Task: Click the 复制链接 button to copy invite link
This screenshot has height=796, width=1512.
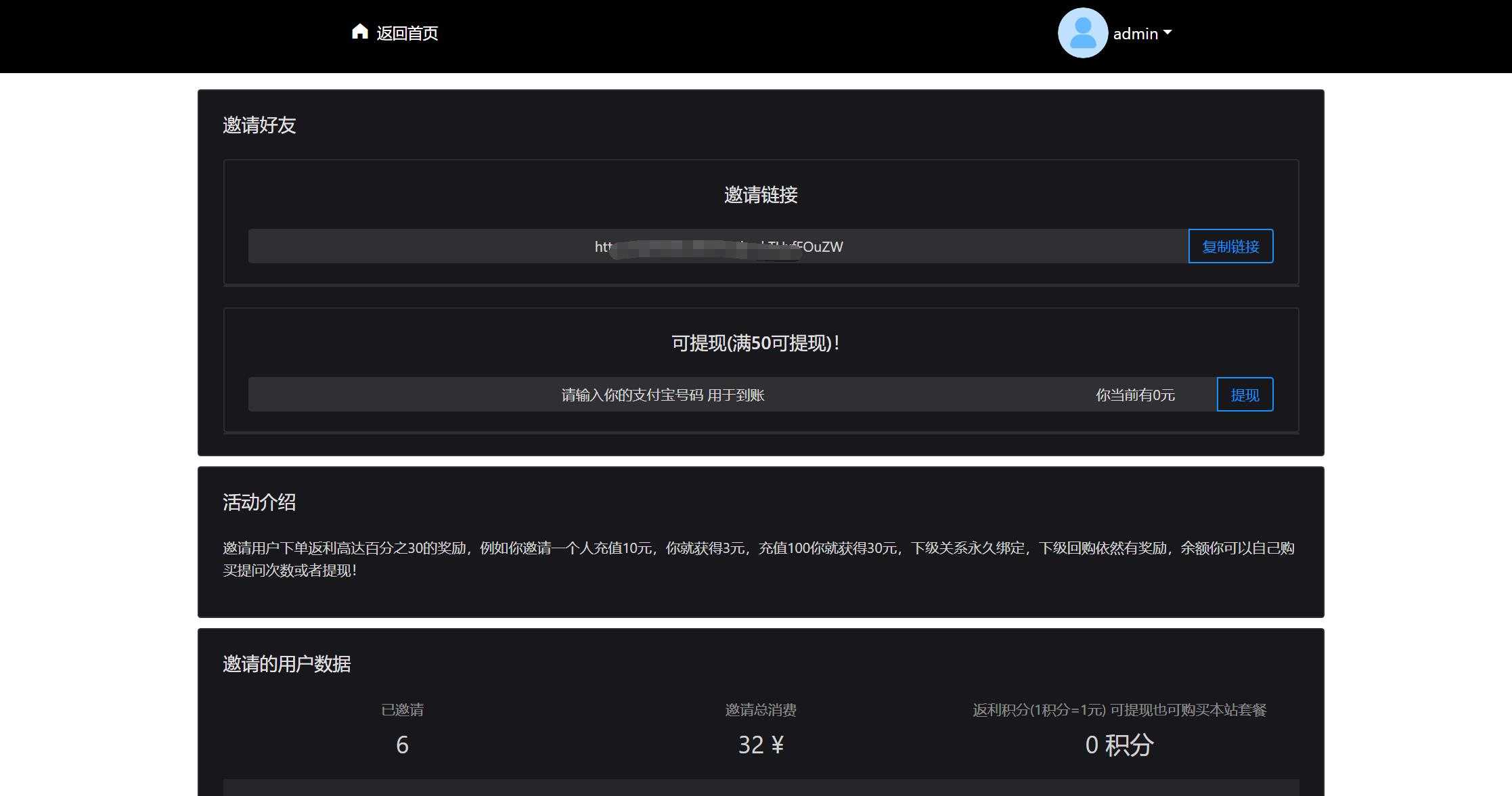Action: pos(1230,246)
